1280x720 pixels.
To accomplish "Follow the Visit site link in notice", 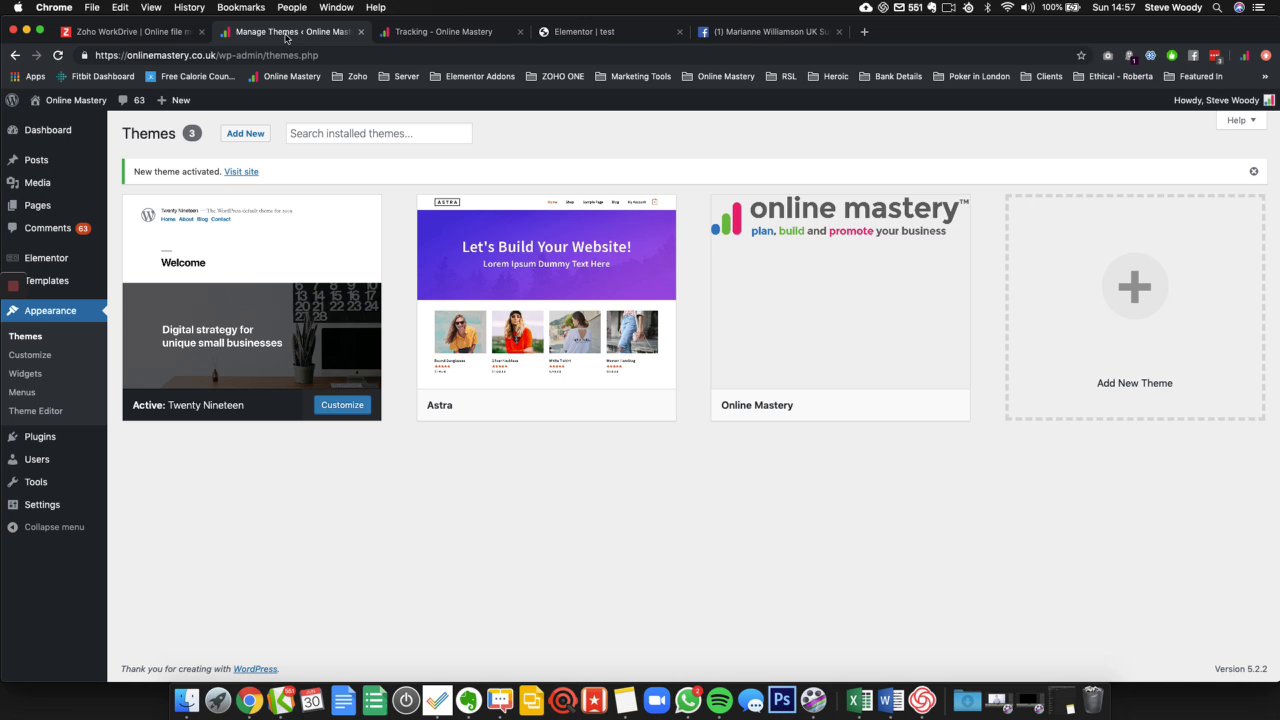I will [x=241, y=171].
